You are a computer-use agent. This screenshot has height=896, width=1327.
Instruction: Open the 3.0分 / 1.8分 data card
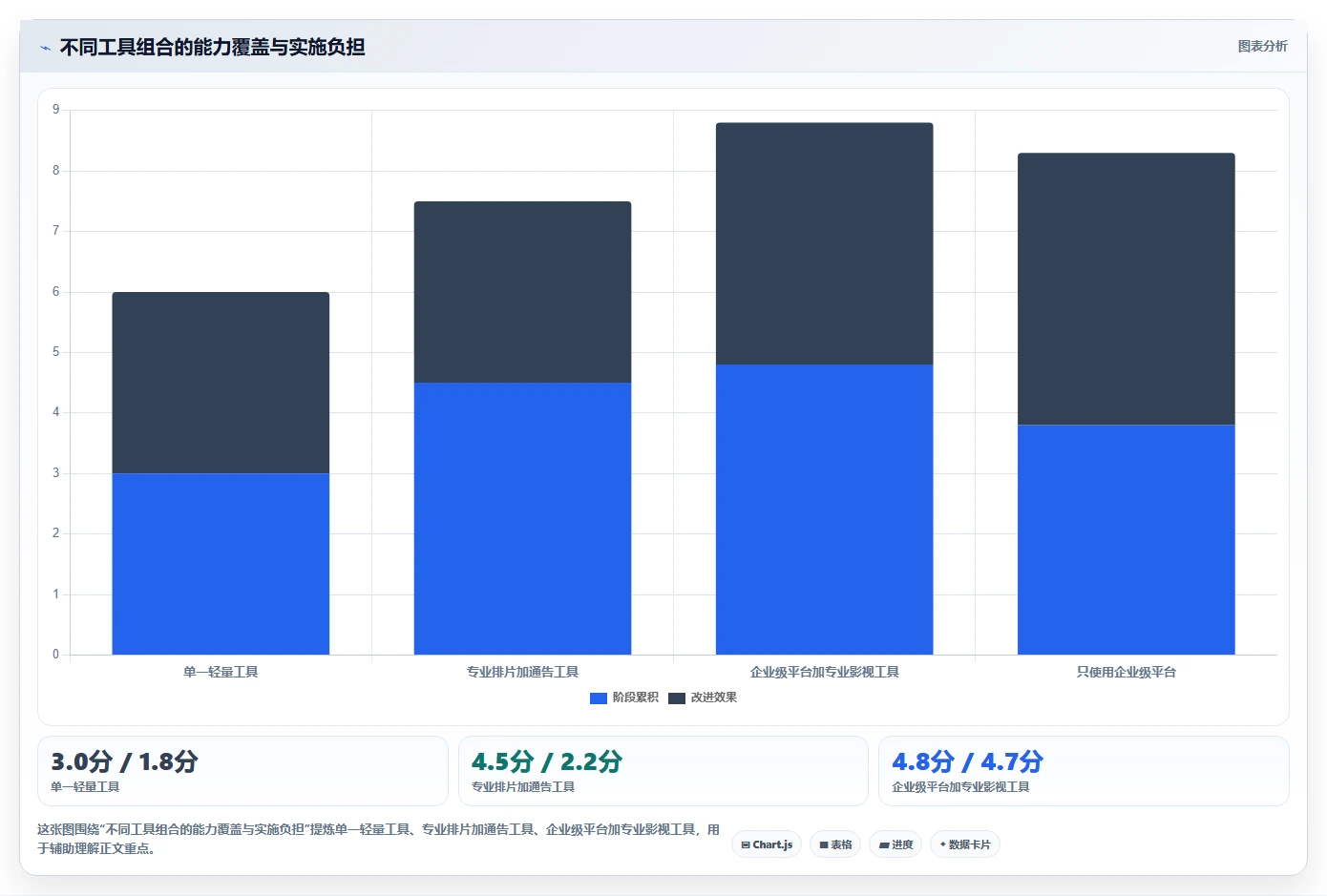click(x=242, y=771)
